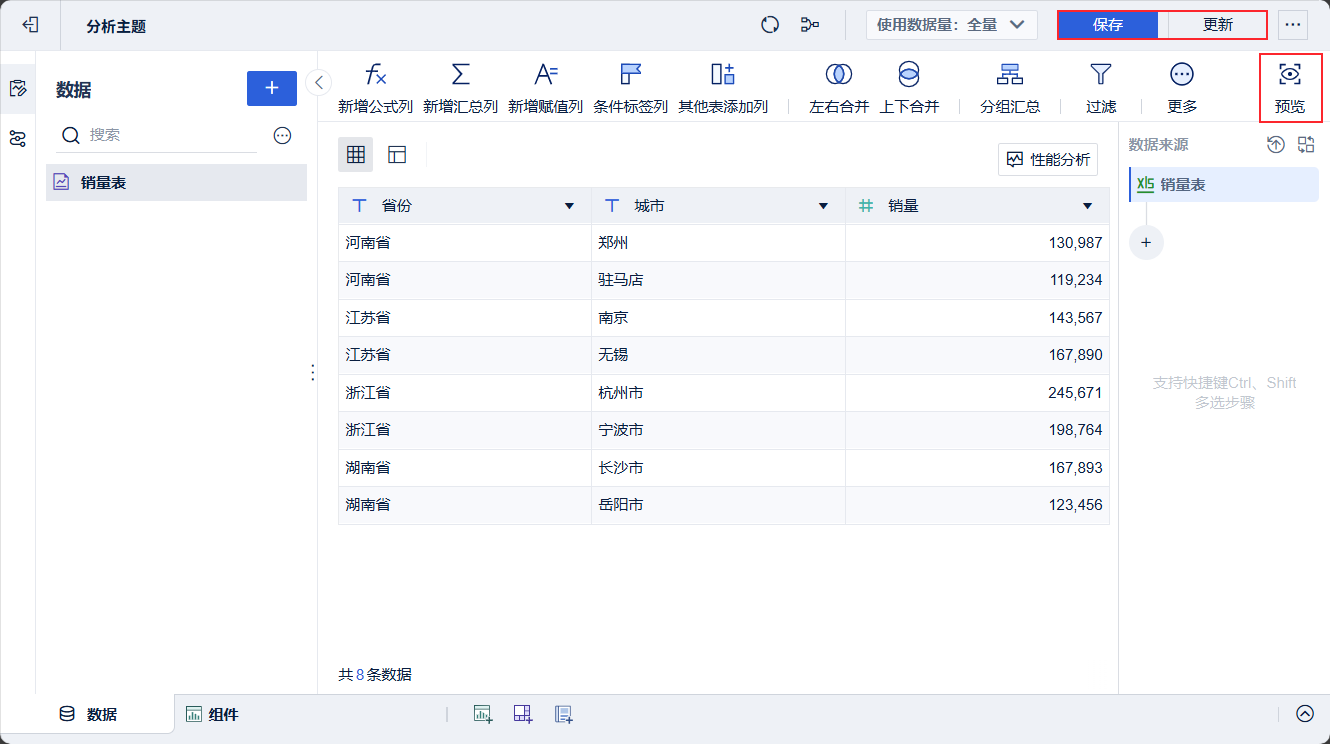Click 上下合并 union tool

tap(909, 88)
